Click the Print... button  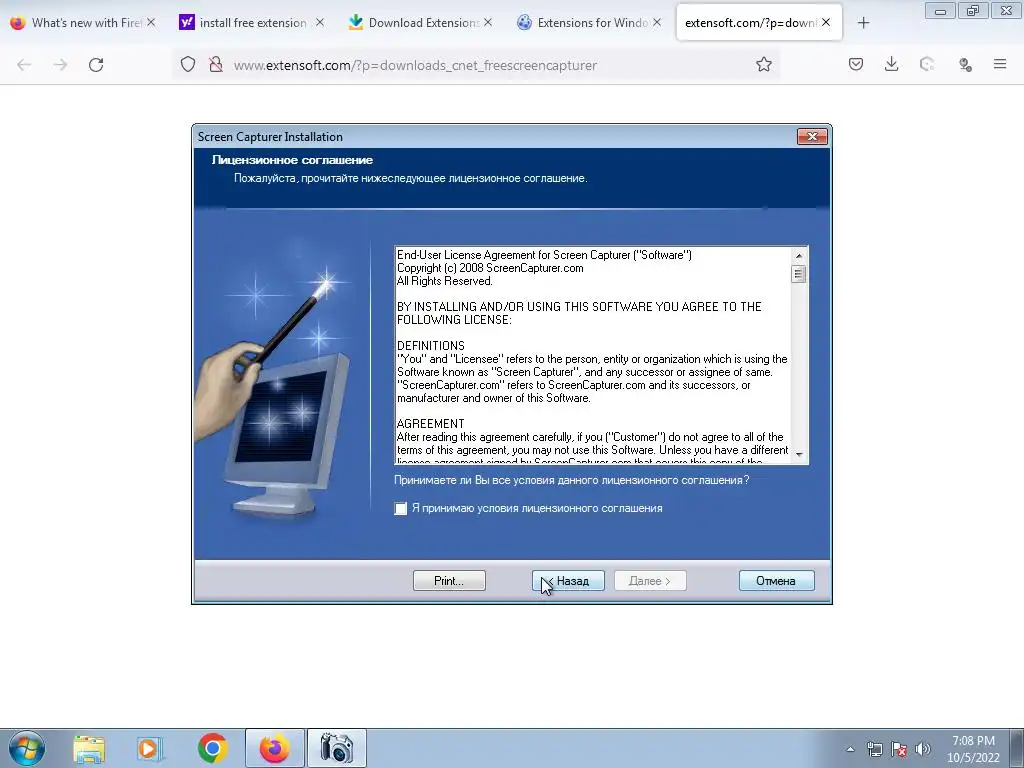click(449, 581)
